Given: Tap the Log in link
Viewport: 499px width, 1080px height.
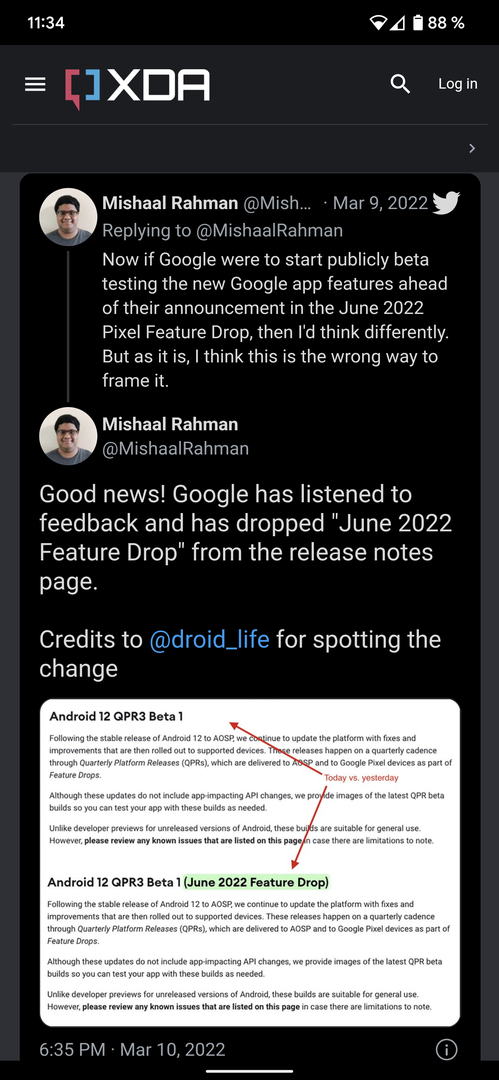Looking at the screenshot, I should click(x=458, y=84).
